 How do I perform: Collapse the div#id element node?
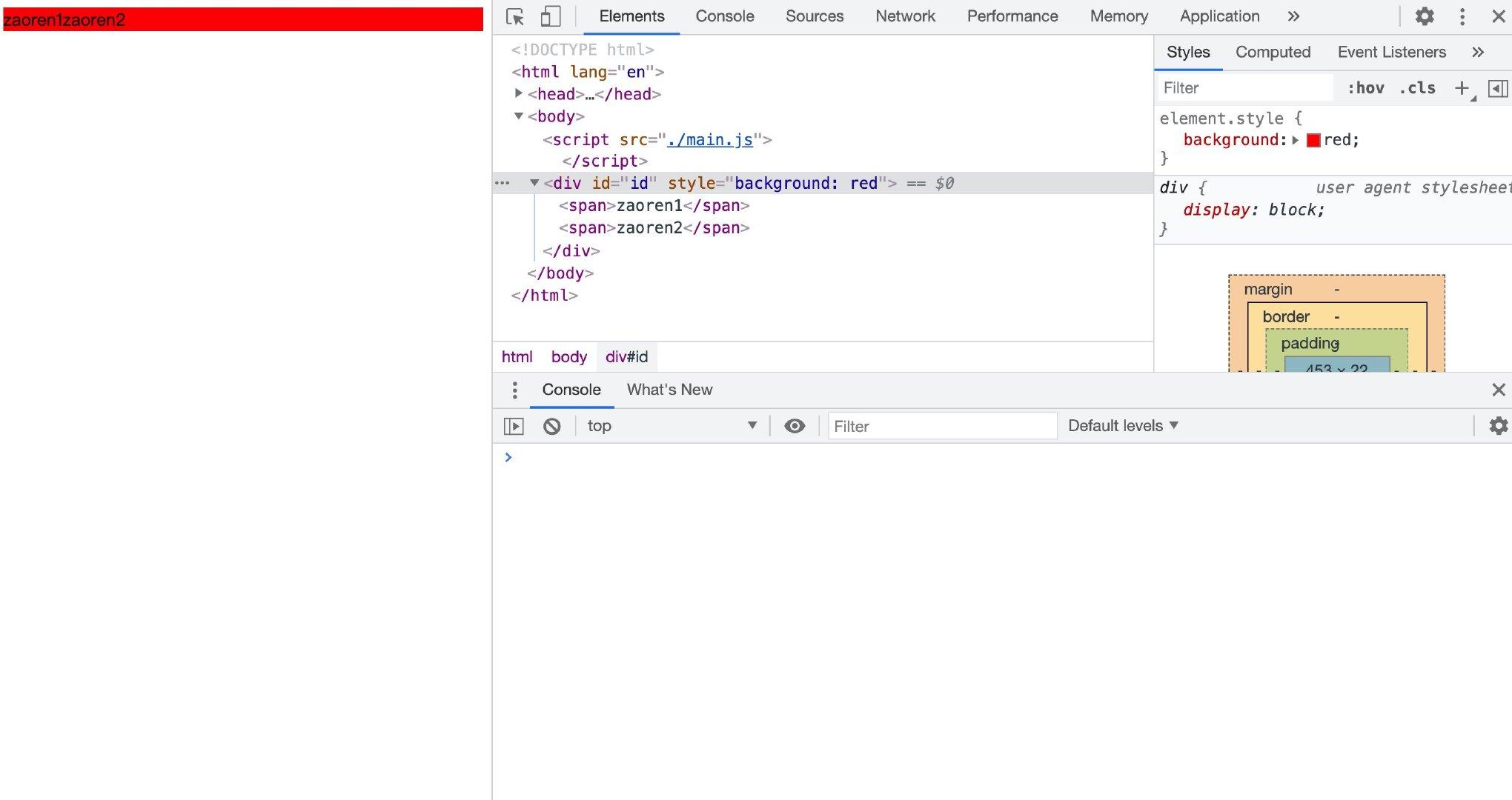tap(534, 182)
